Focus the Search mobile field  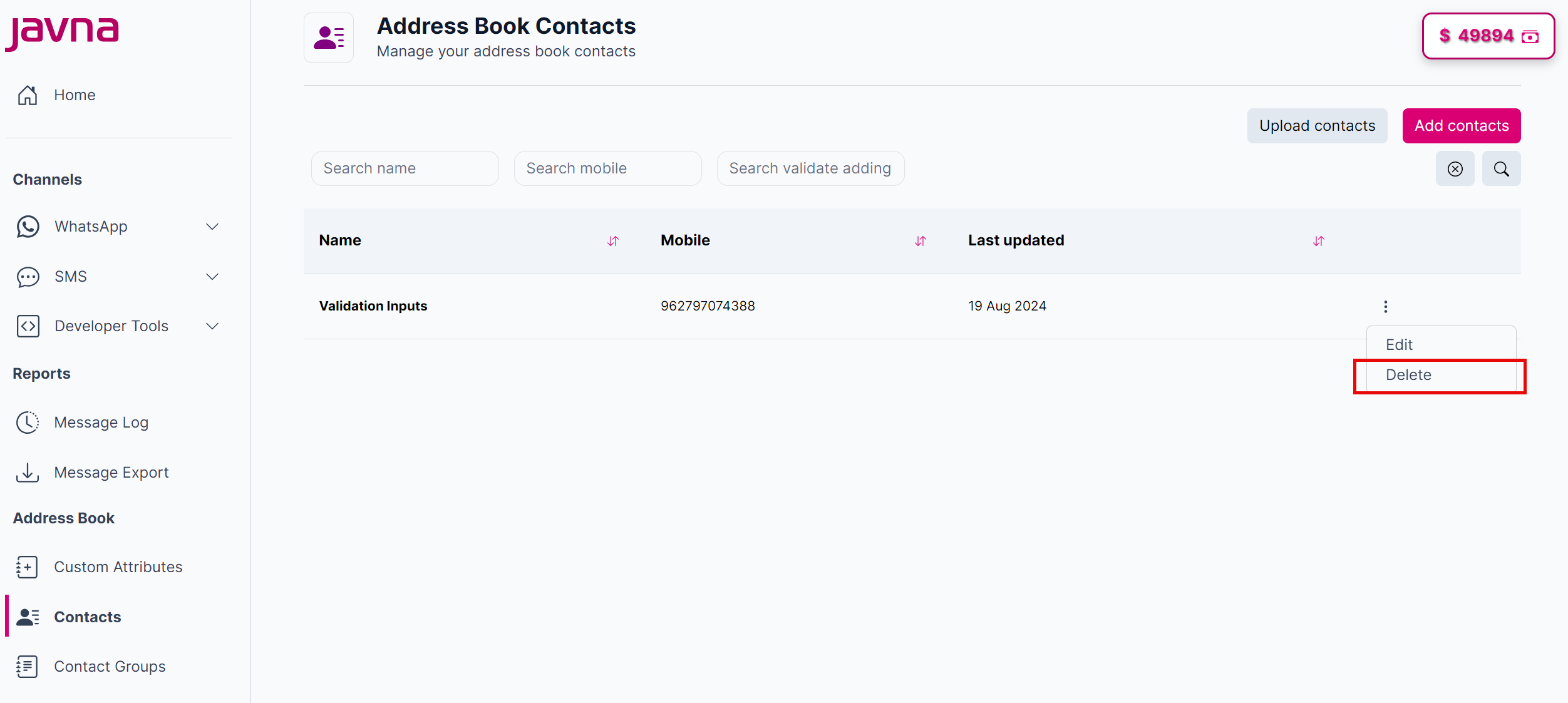[607, 168]
